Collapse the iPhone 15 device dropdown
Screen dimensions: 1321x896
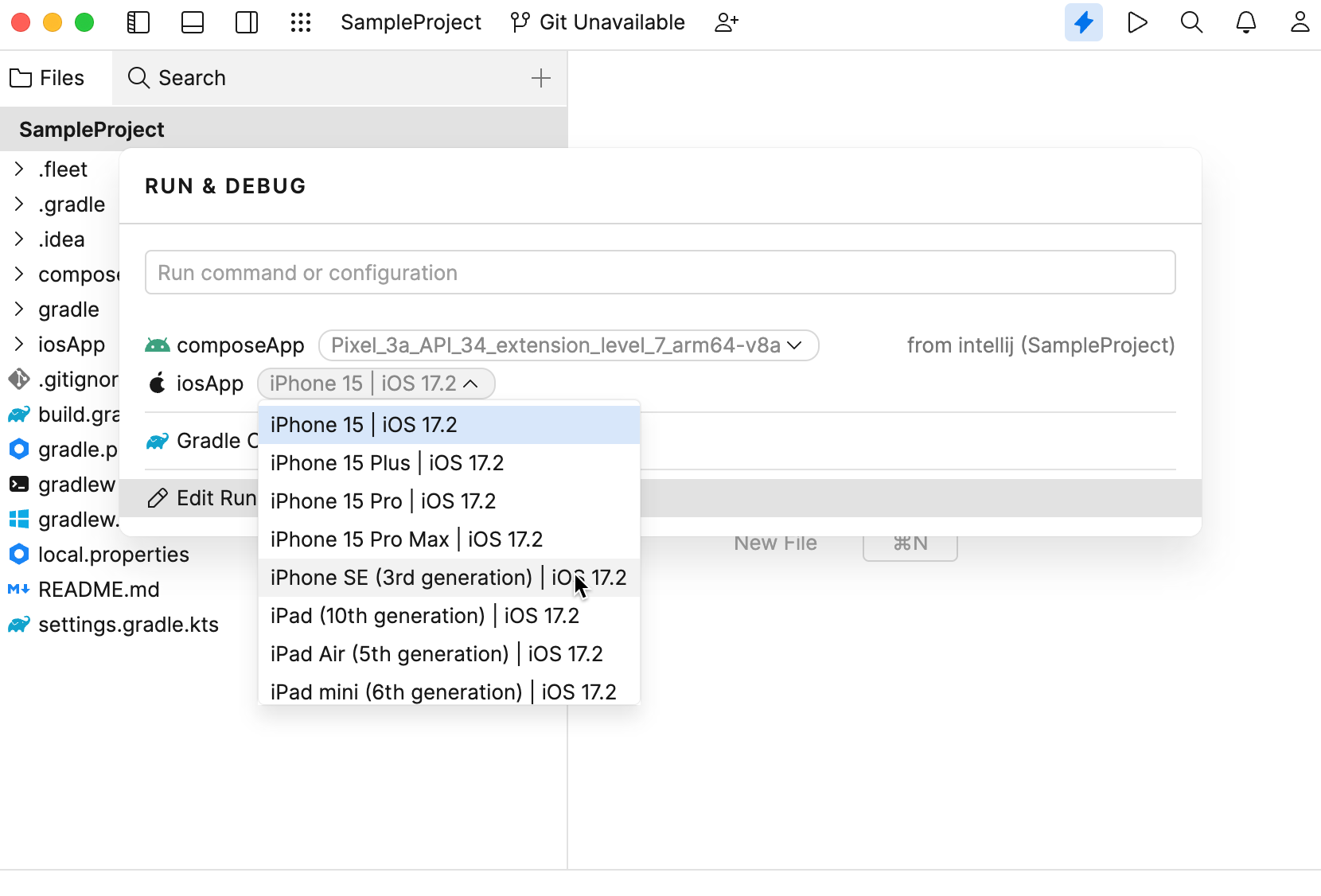(x=376, y=384)
